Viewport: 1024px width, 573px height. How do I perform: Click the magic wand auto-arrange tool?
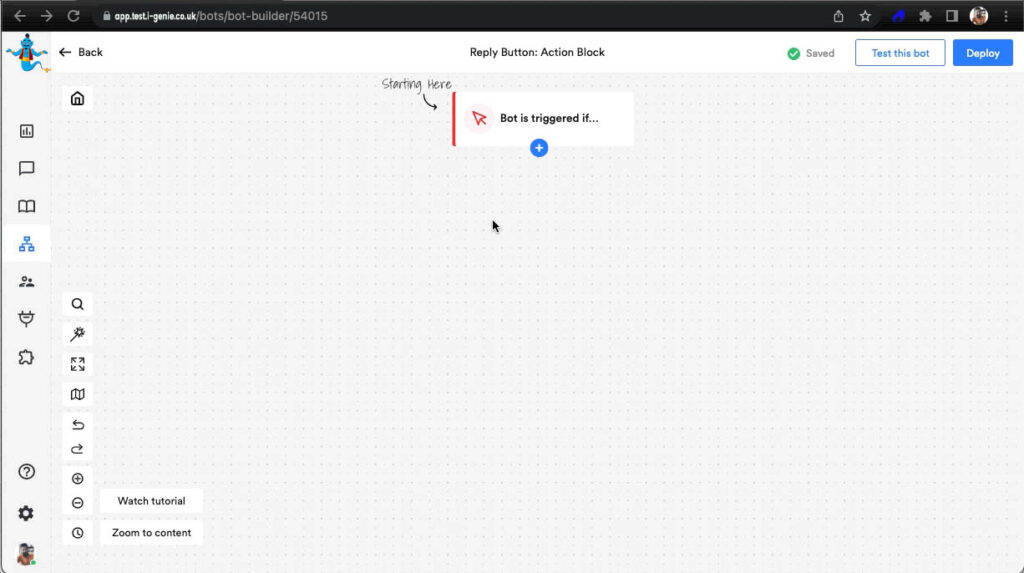tap(77, 334)
